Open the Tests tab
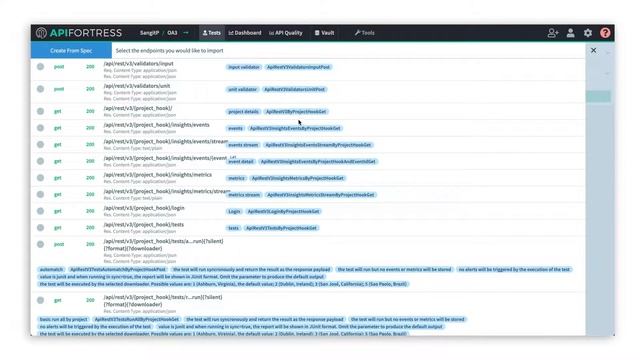Screen dimensions: 640x360 coord(211,33)
